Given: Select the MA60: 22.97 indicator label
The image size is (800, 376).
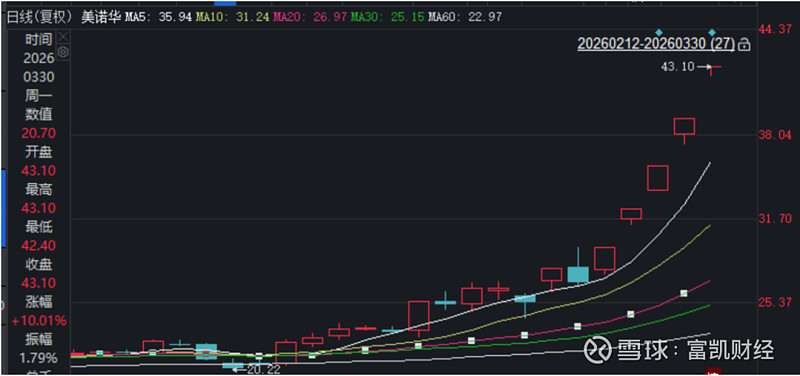Looking at the screenshot, I should coord(465,17).
